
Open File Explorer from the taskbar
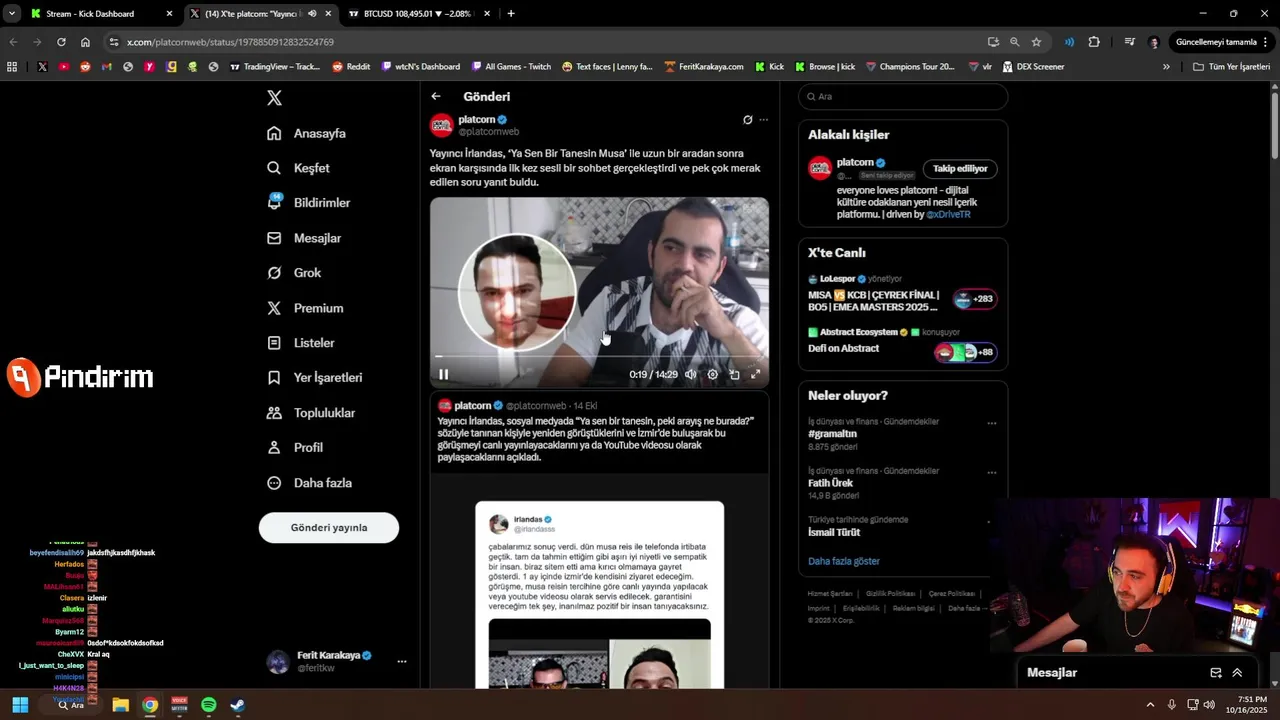click(120, 705)
